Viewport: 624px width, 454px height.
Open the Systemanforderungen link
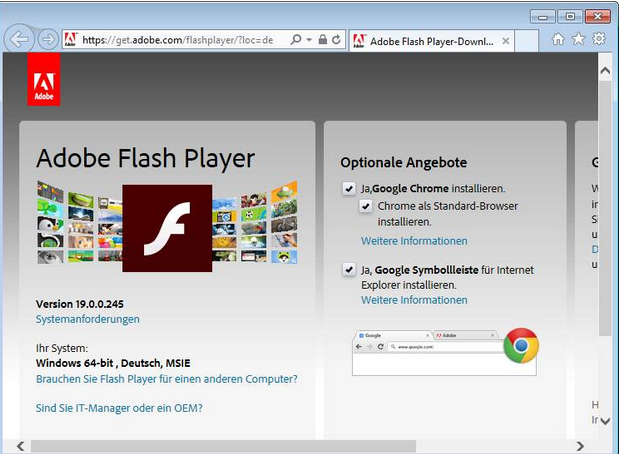click(x=88, y=319)
